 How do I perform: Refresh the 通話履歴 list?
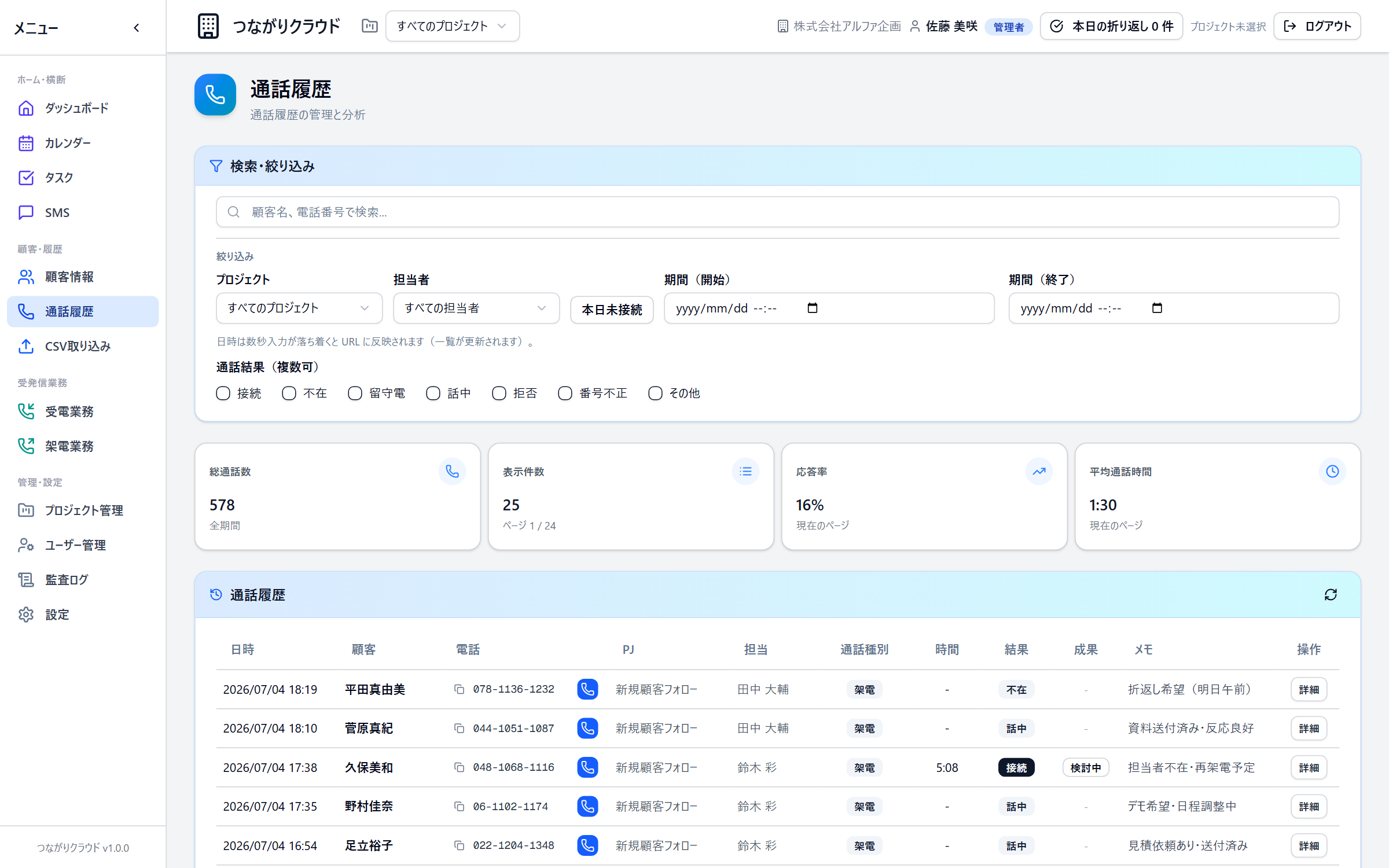coord(1331,595)
